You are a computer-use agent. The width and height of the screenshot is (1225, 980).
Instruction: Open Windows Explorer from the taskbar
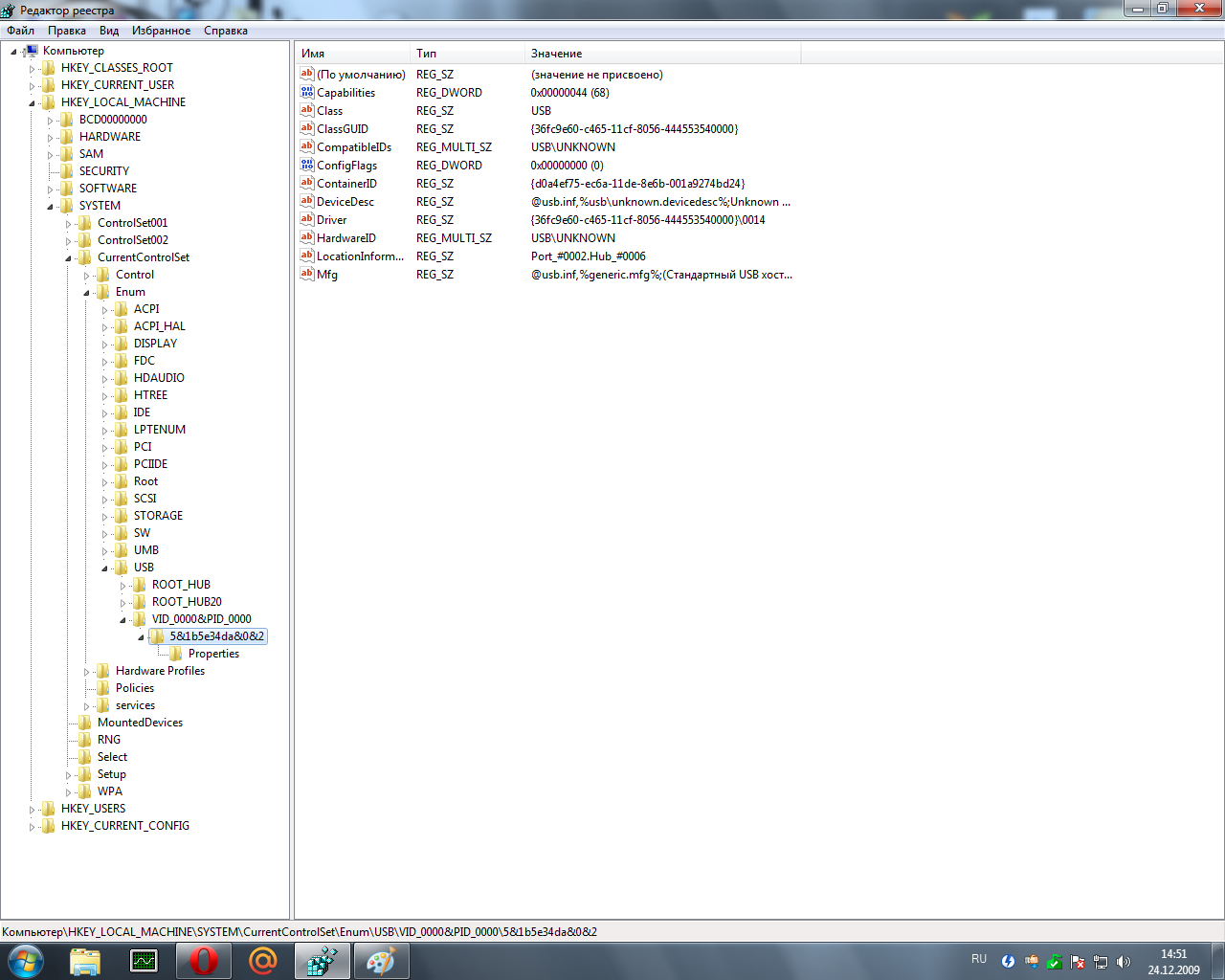pos(85,961)
